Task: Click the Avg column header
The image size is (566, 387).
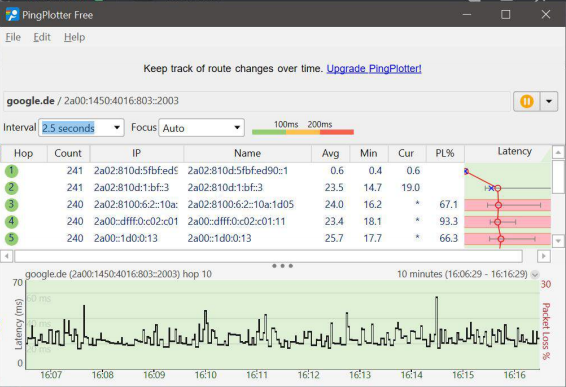Action: pyautogui.click(x=330, y=153)
